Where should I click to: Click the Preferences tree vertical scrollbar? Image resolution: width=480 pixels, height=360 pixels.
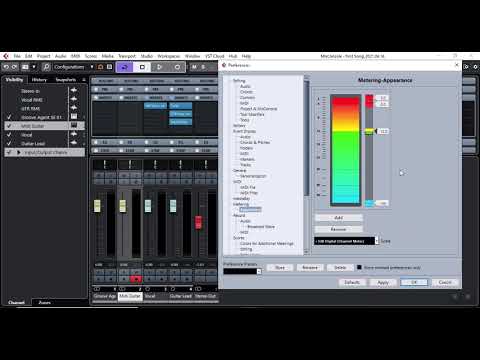tap(306, 138)
